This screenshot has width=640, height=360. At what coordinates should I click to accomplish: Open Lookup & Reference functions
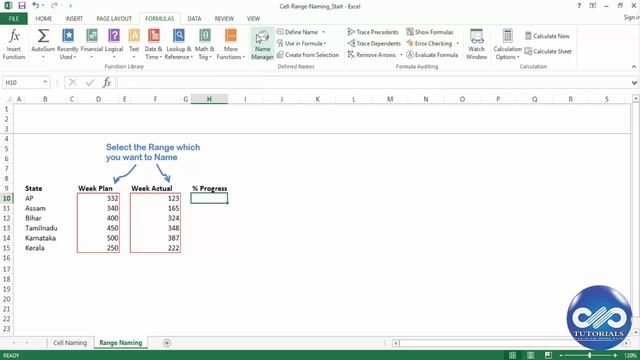point(179,44)
